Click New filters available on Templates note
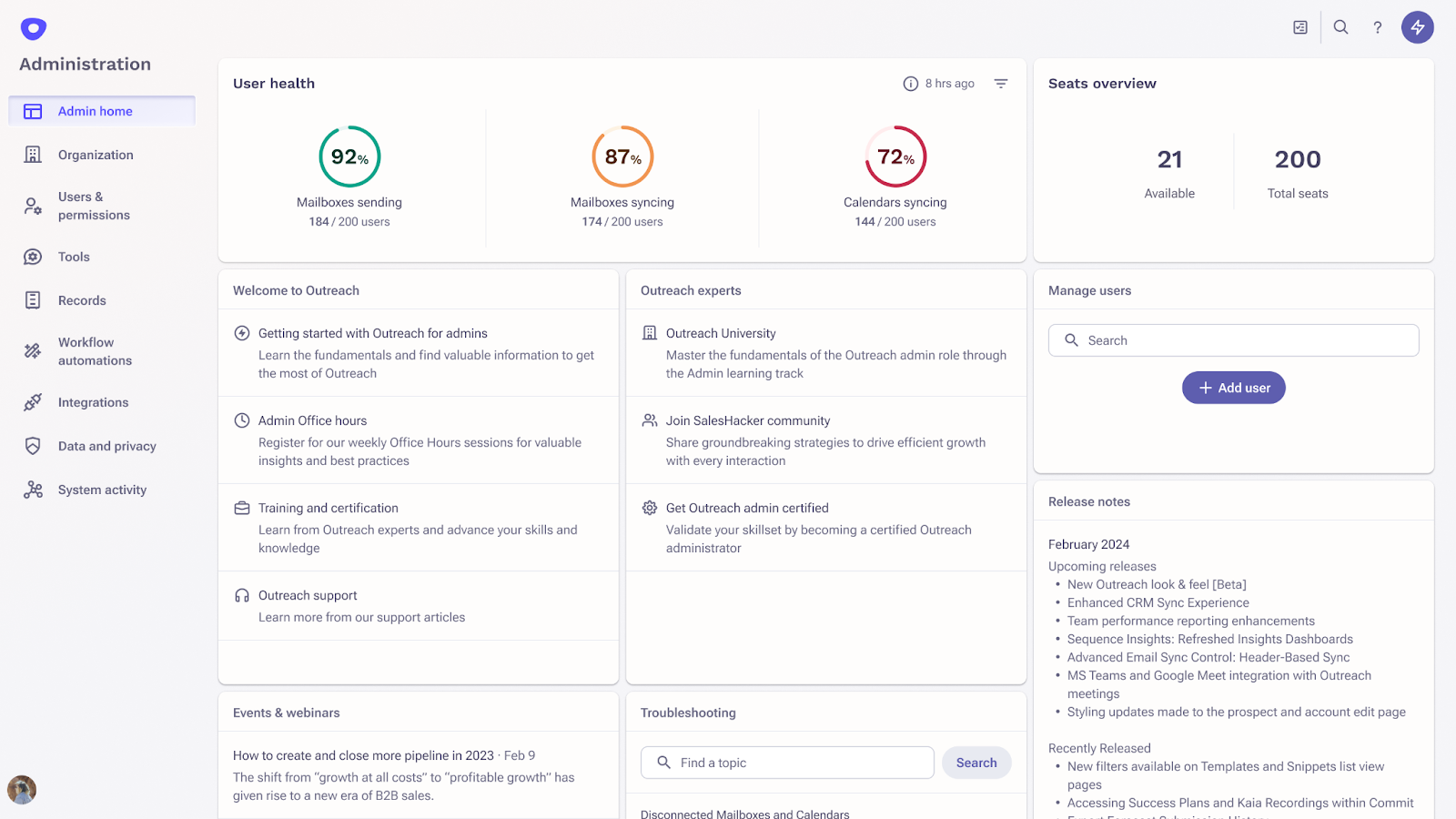Screen dimensions: 1456x819 click(x=1226, y=775)
